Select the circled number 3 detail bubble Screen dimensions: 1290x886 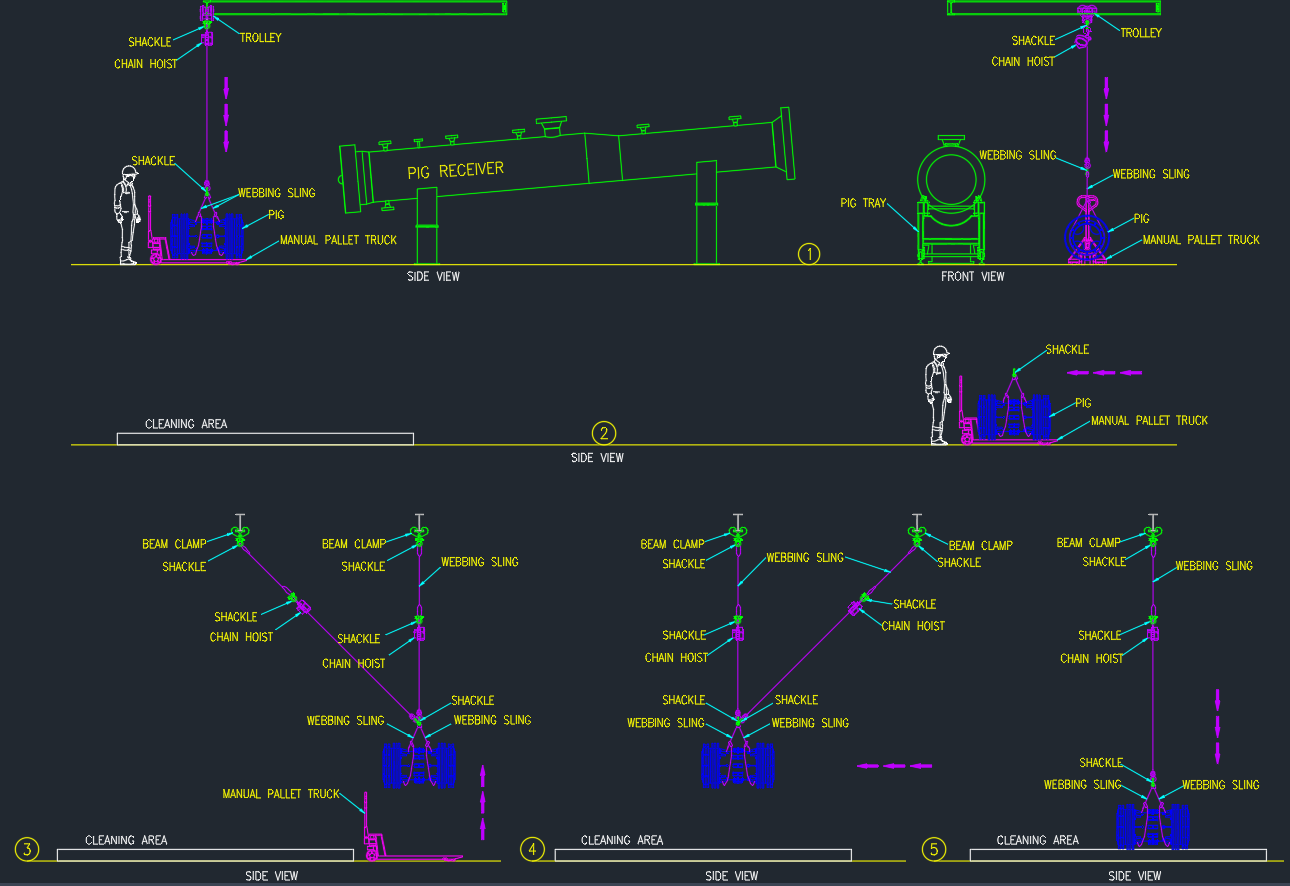27,849
